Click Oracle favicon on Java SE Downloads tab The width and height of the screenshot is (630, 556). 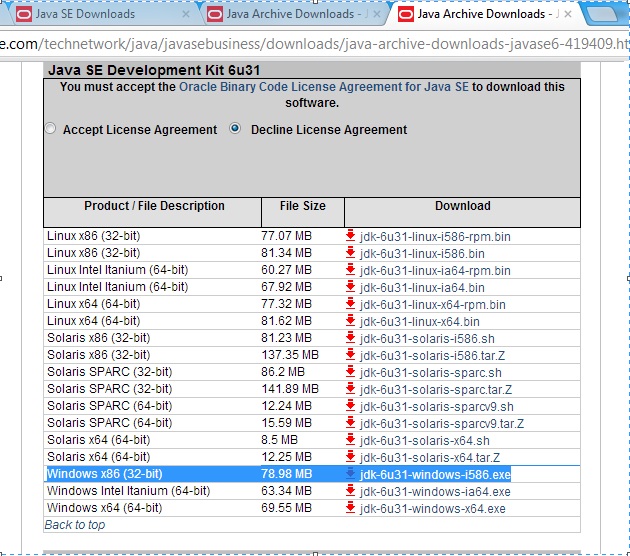(x=24, y=14)
